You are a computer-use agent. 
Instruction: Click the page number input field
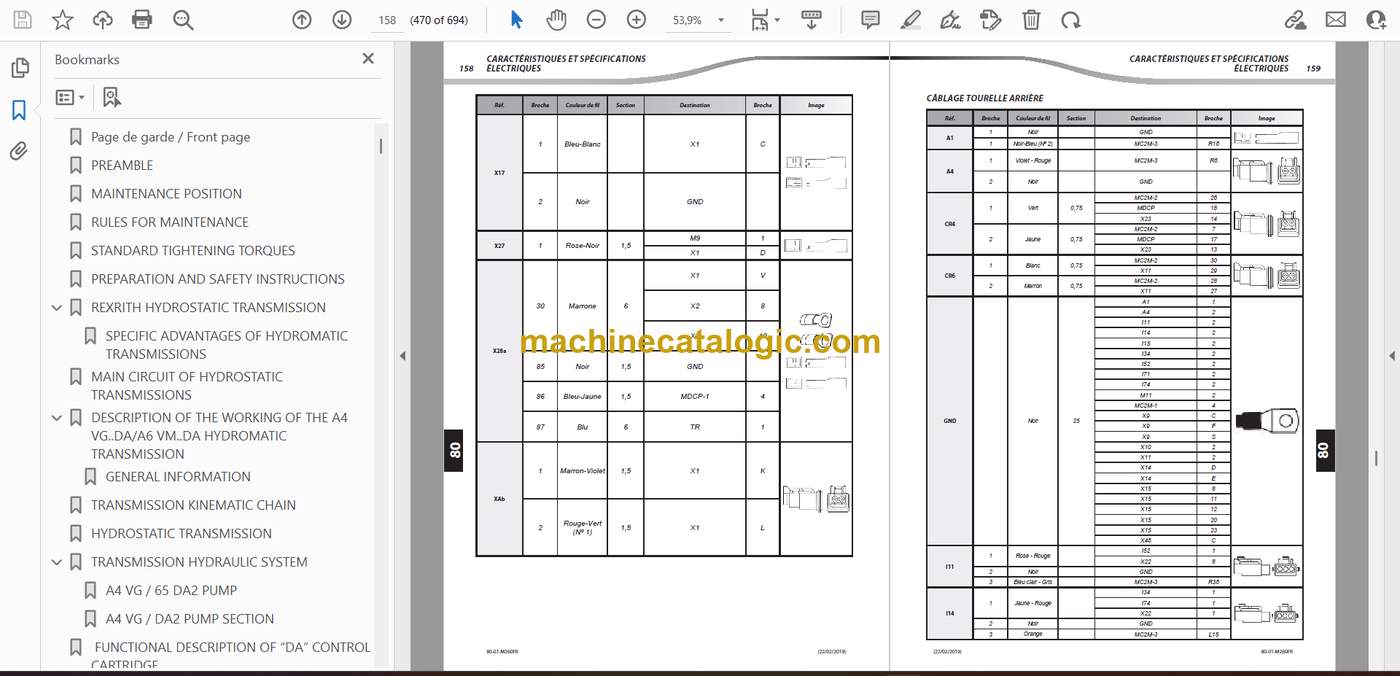[x=387, y=19]
